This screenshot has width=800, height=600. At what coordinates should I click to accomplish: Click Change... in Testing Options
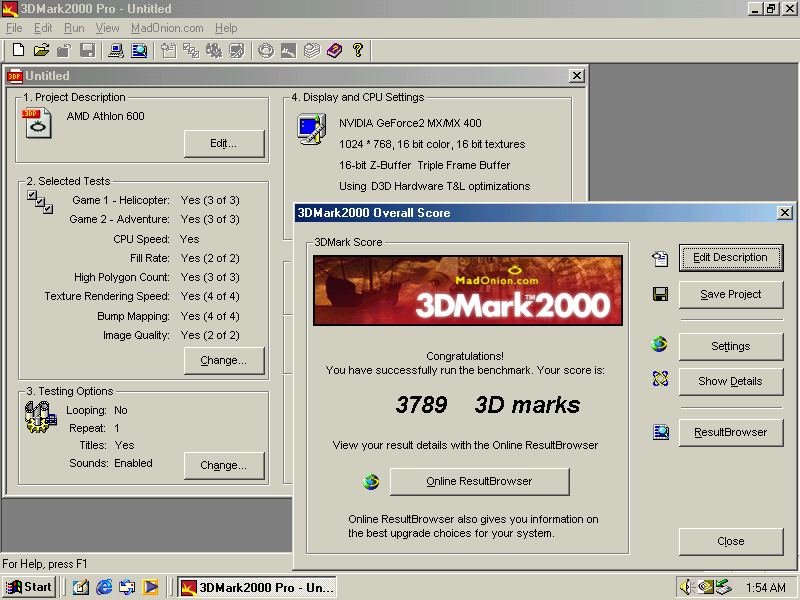coord(224,465)
